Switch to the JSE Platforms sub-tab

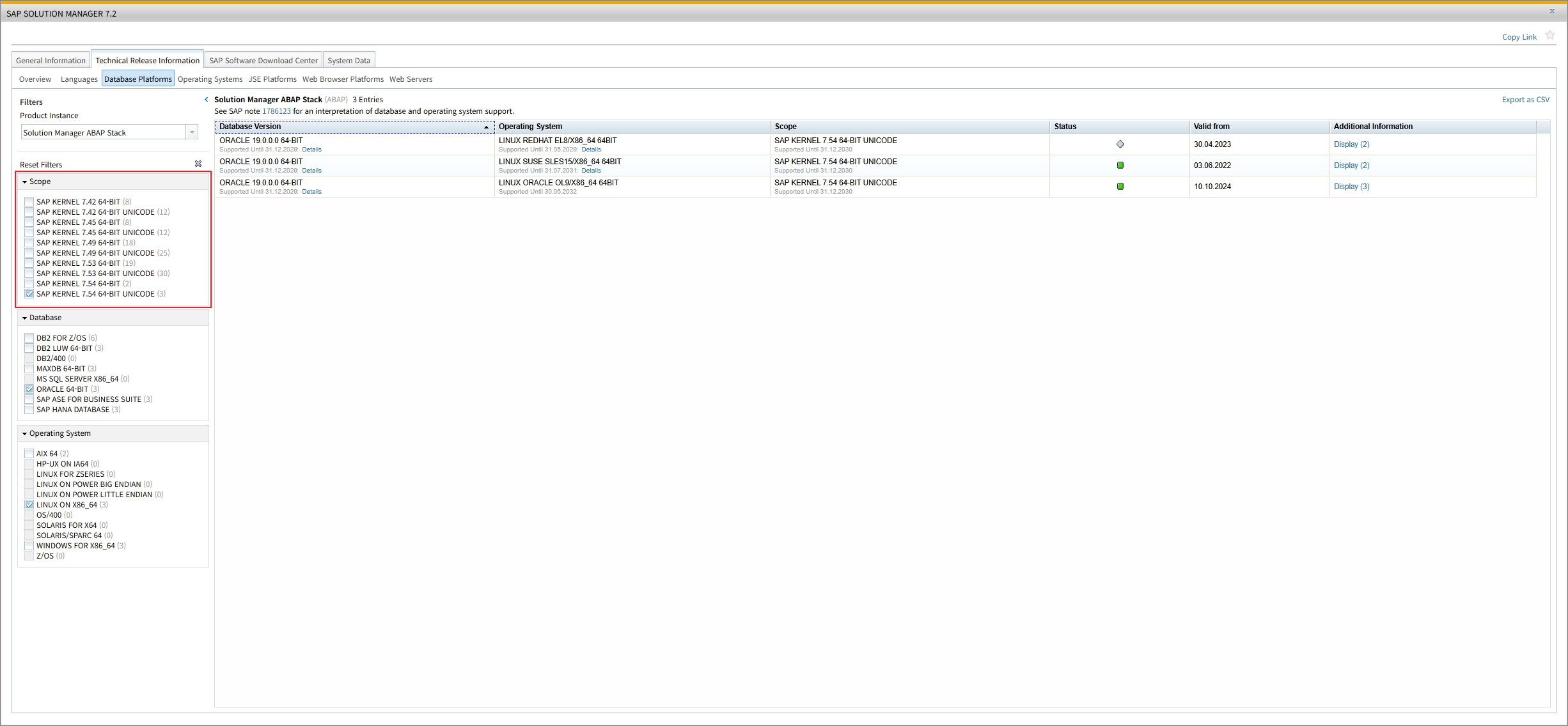click(x=272, y=79)
